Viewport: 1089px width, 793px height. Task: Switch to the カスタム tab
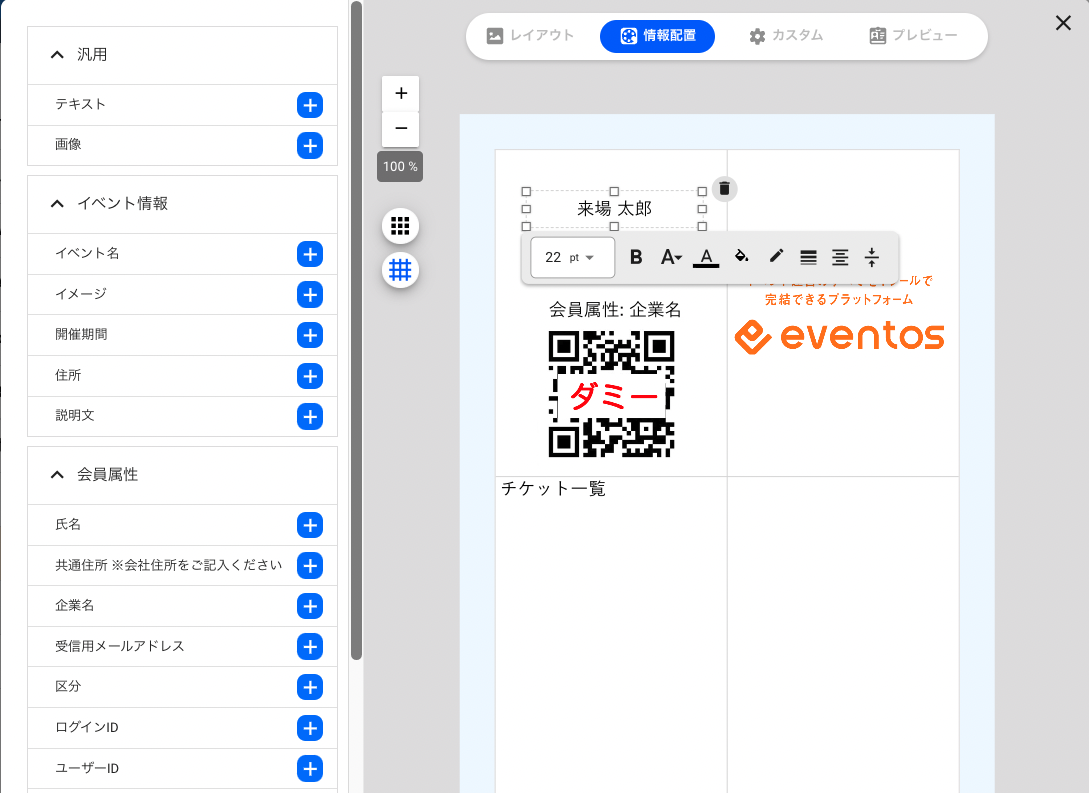click(x=786, y=35)
